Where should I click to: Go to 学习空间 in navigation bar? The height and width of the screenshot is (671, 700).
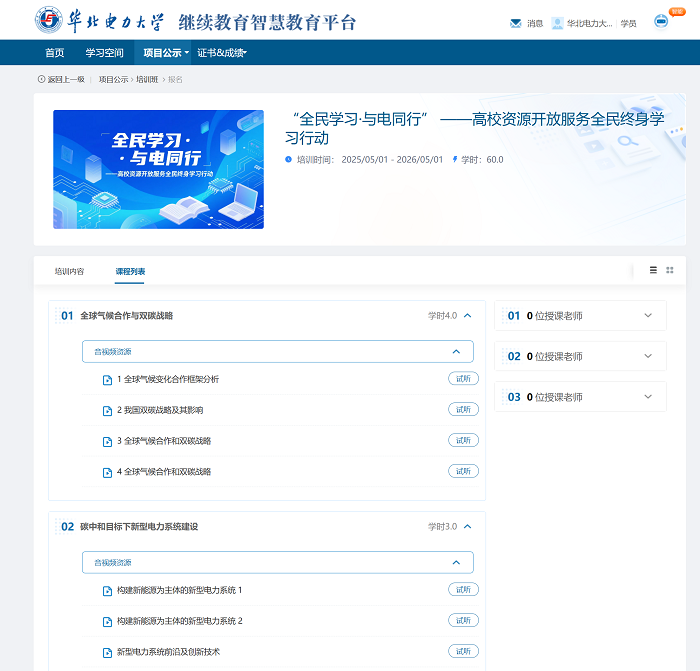(104, 52)
